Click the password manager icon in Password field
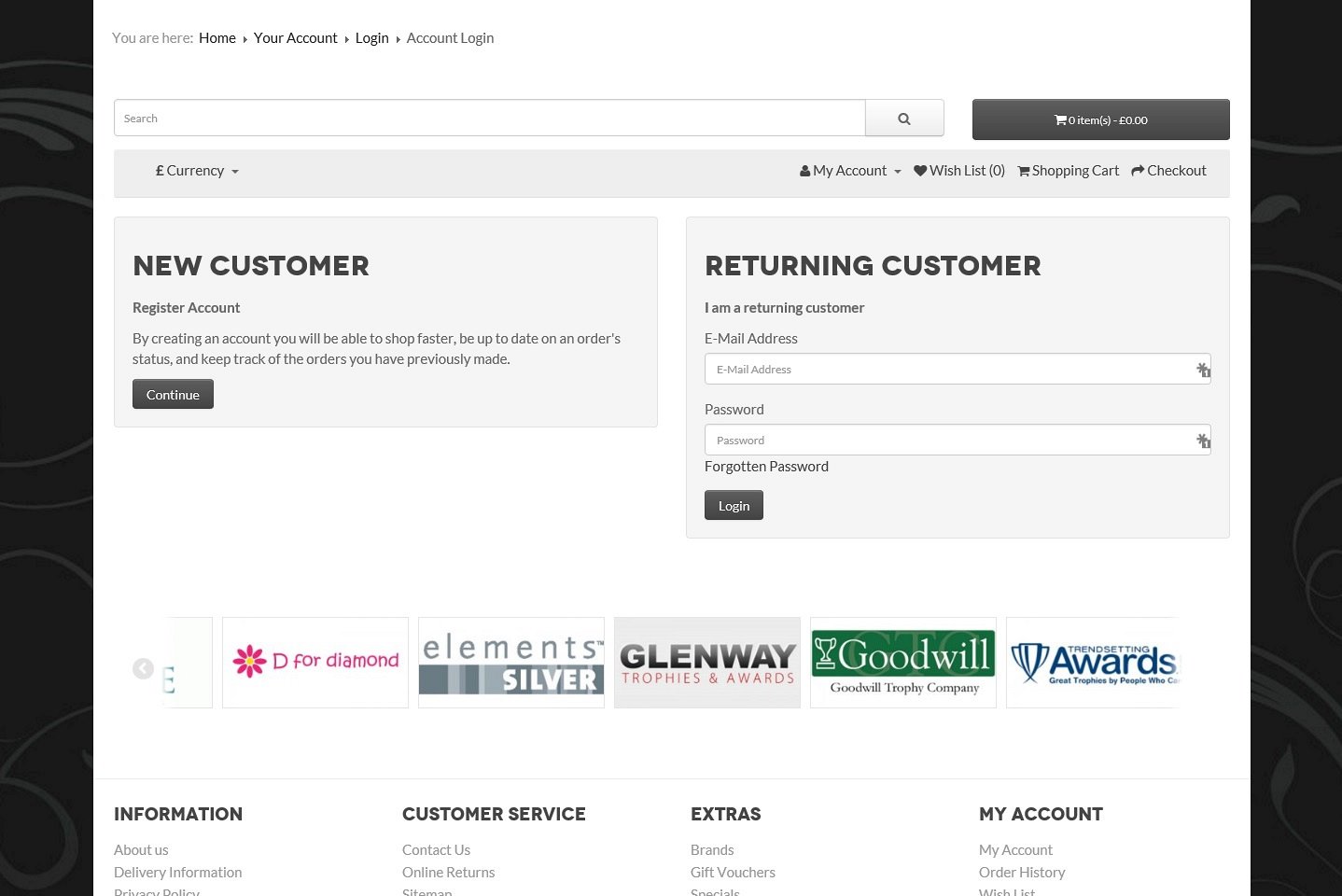1342x896 pixels. tap(1203, 441)
